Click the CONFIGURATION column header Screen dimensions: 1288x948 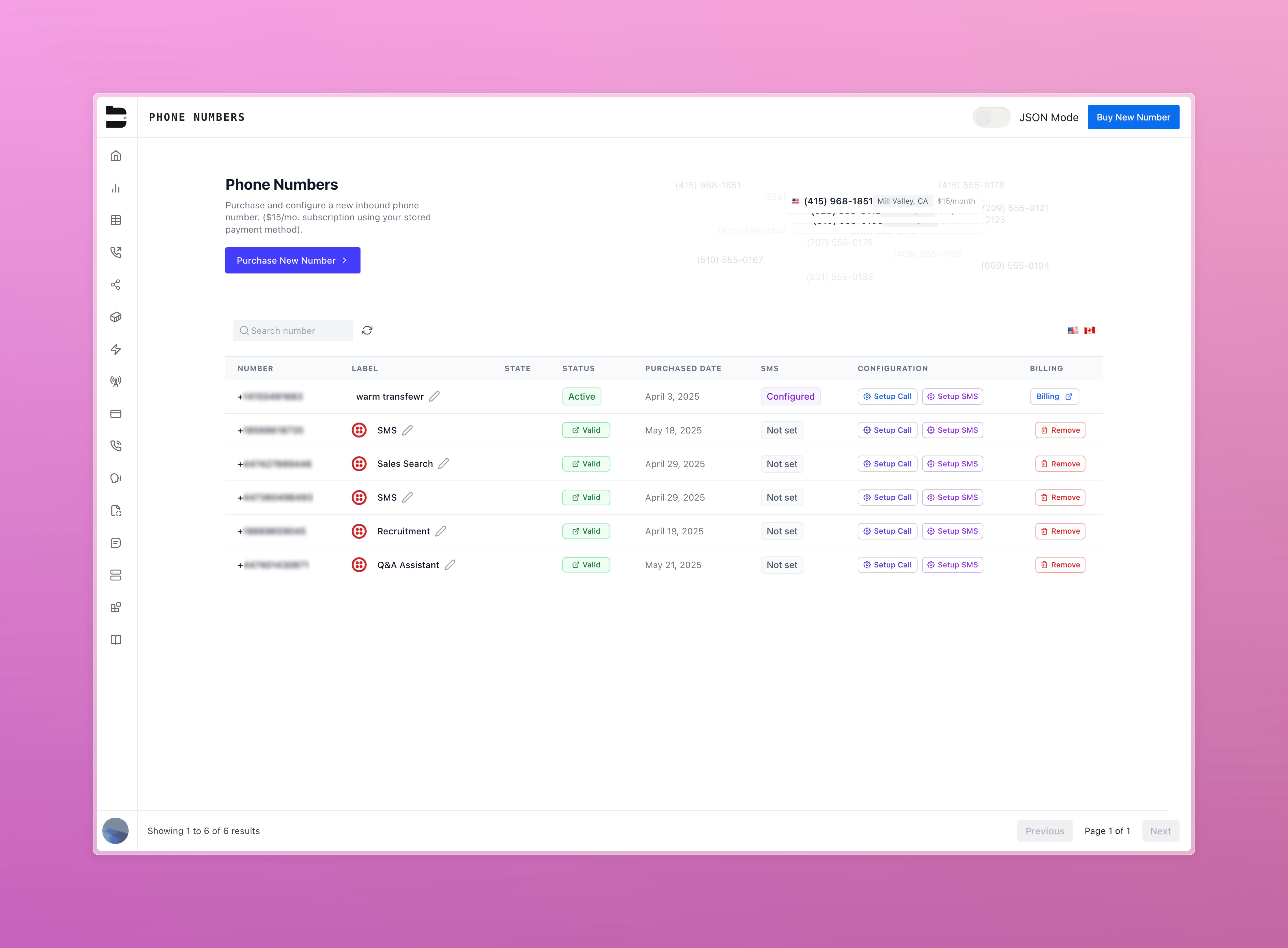coord(893,368)
